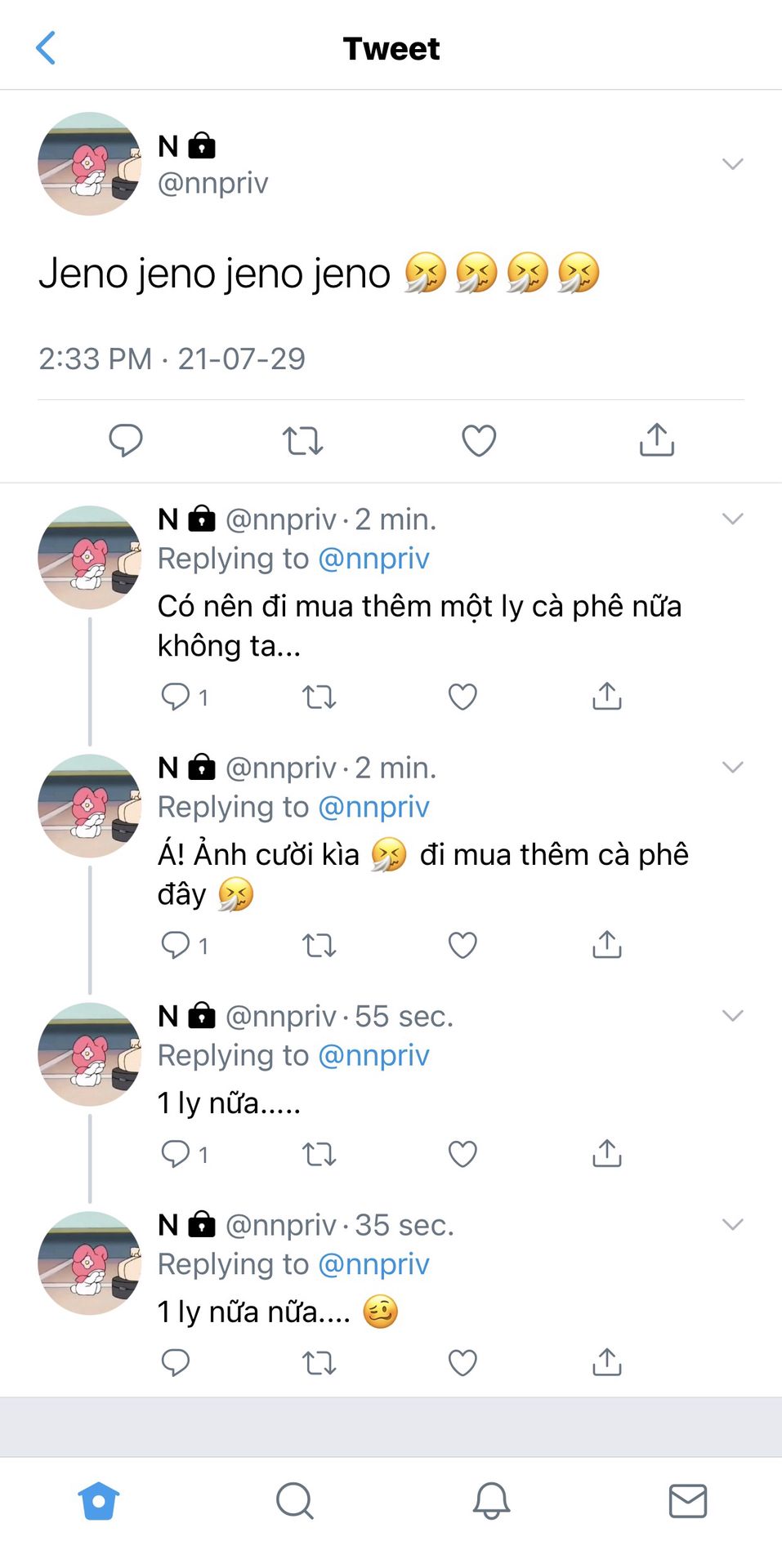Screen dimensions: 782x1568
Task: Expand options for the 'Có nên đi mua' reply
Action: 732,519
